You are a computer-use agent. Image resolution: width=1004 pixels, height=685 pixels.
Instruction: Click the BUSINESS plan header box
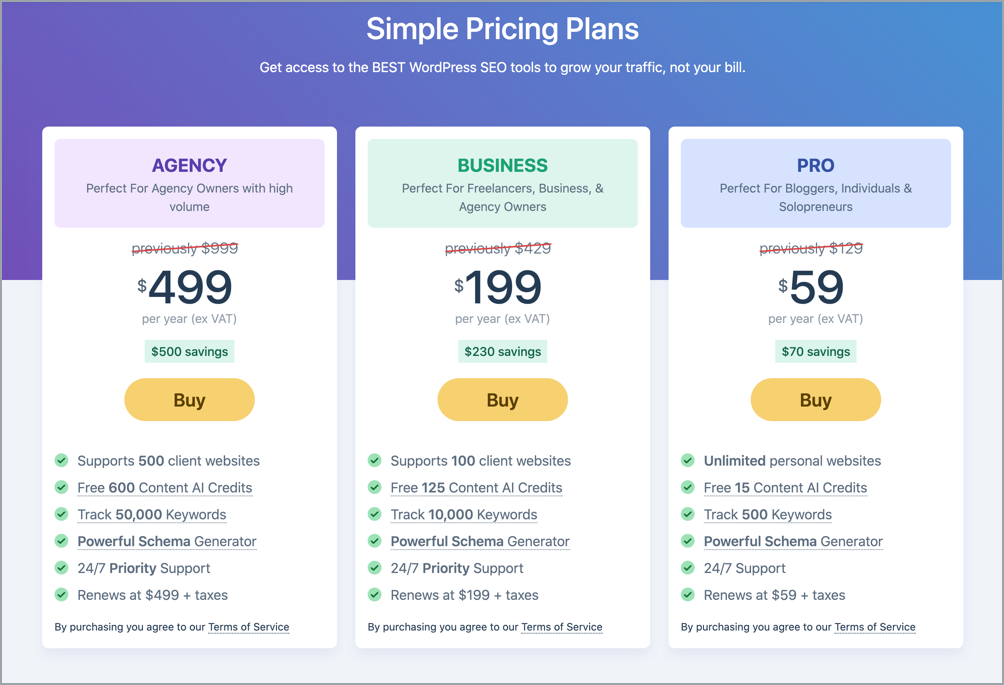pos(503,183)
